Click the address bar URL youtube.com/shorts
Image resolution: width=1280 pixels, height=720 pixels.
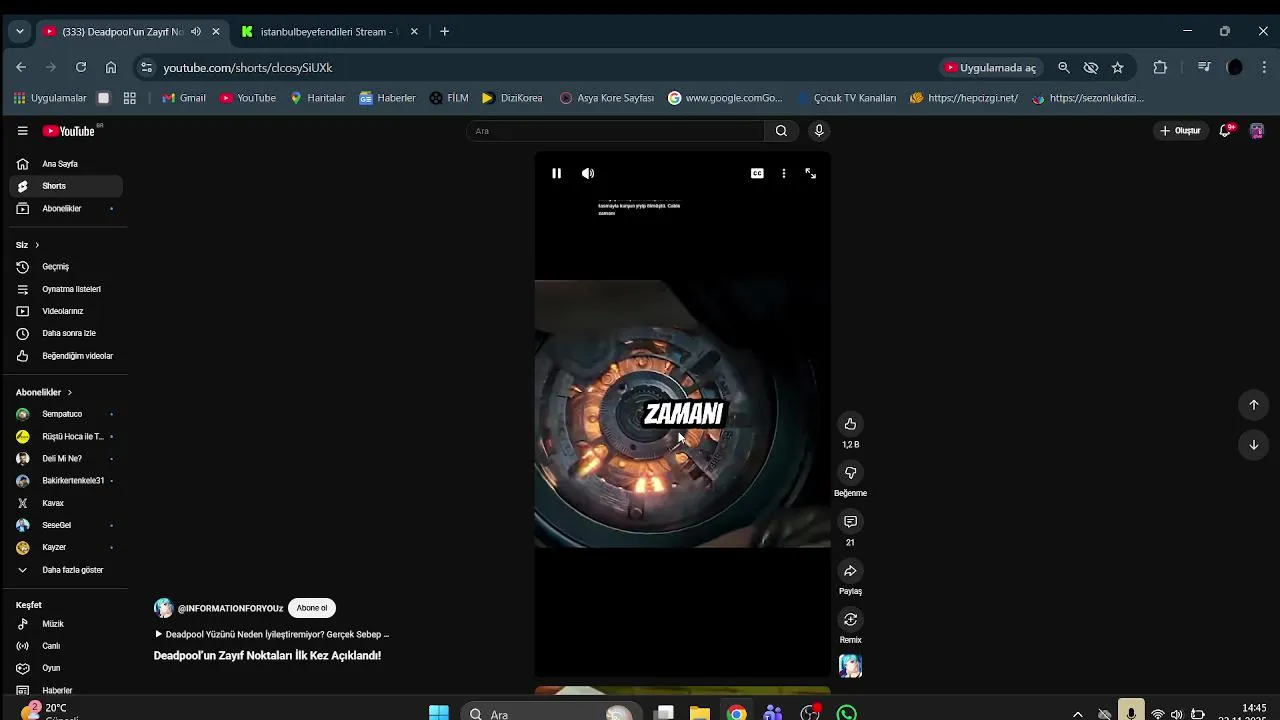[248, 68]
